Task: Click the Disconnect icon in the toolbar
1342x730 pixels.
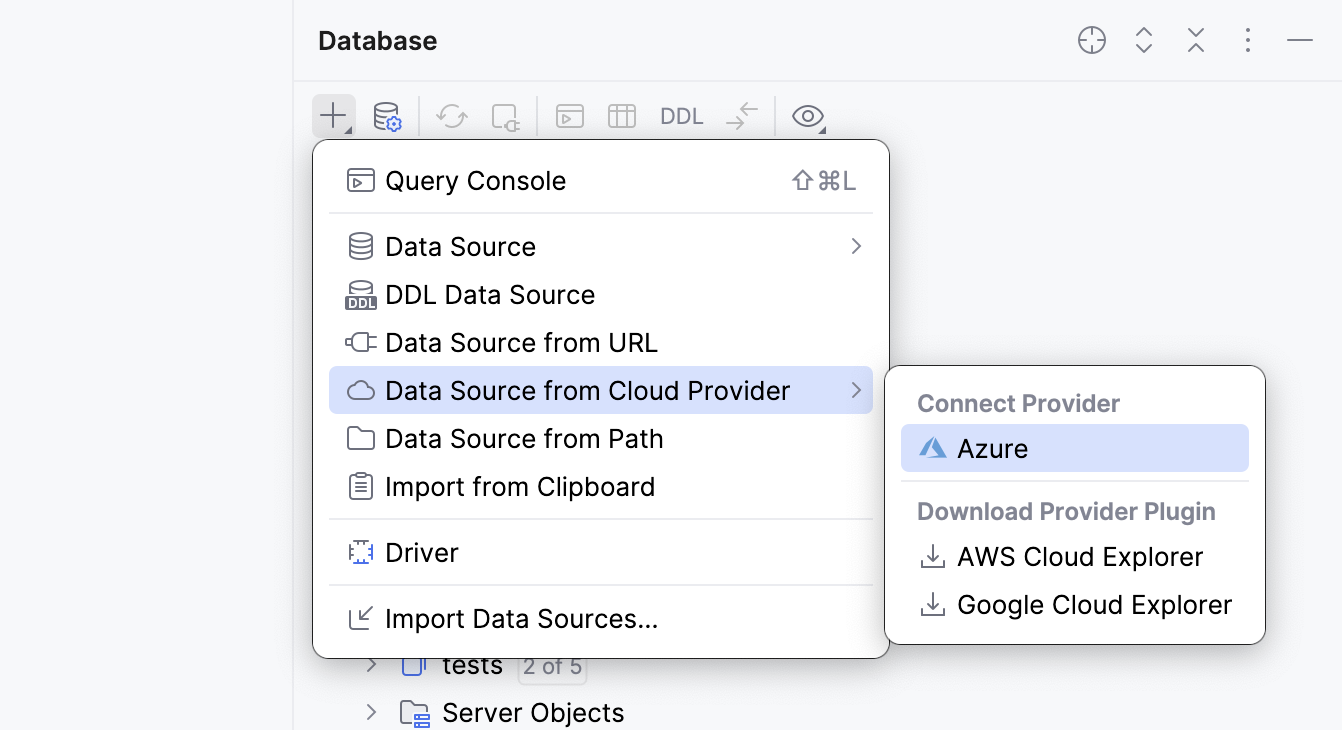Action: pos(505,117)
